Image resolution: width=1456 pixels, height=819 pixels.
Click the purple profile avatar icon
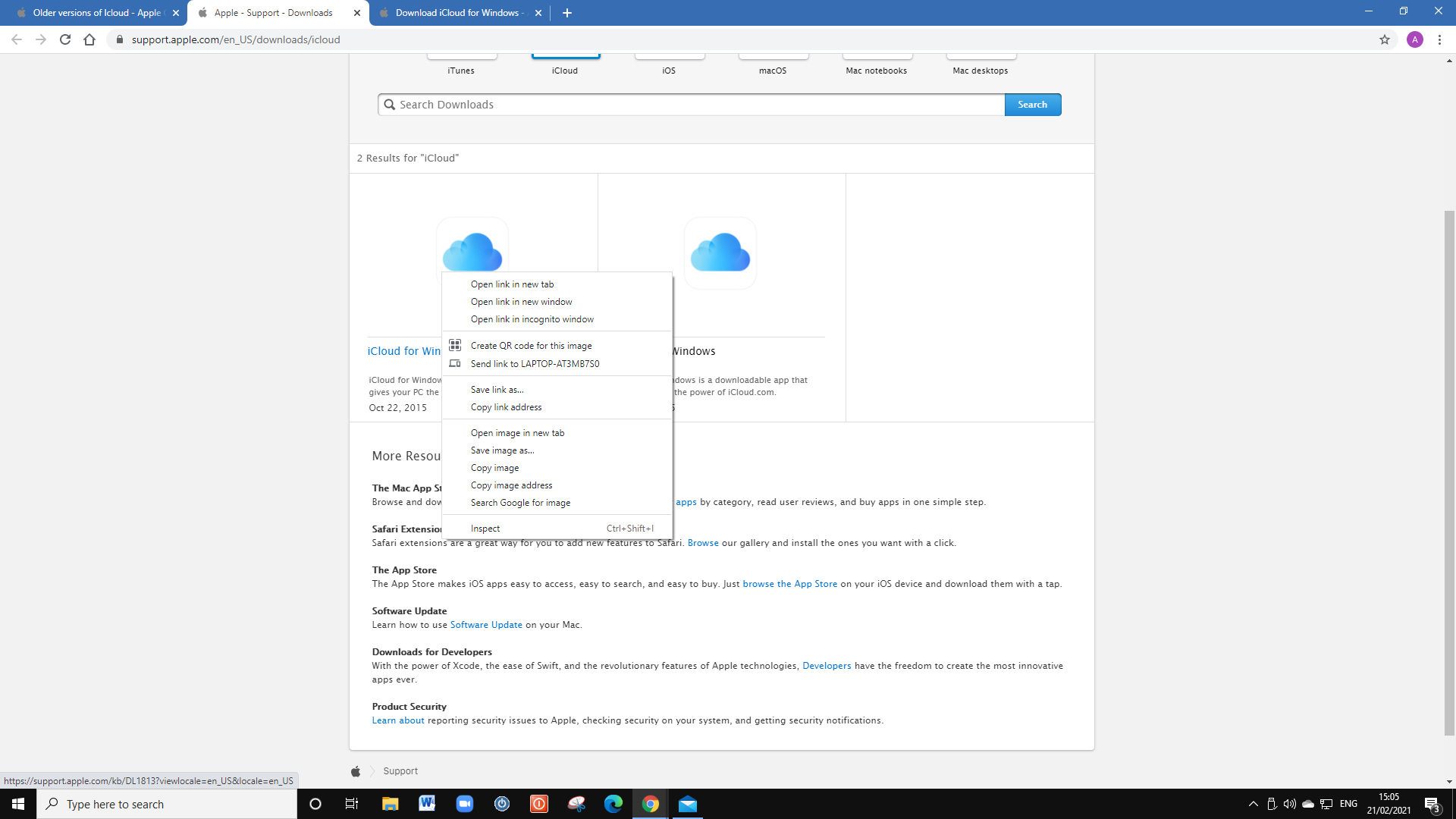pos(1414,39)
